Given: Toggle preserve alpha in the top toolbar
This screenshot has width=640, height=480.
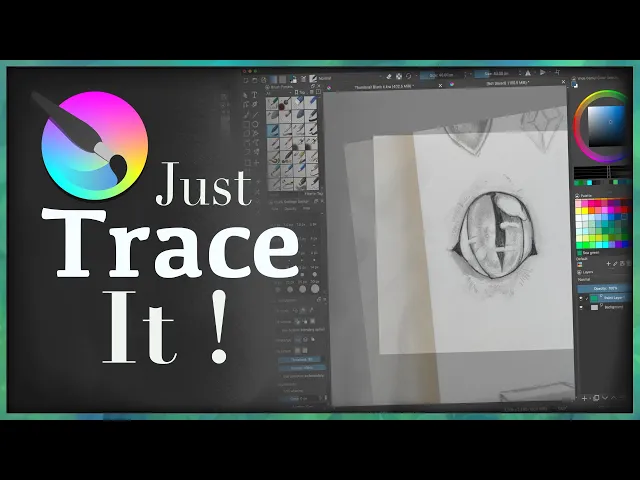Looking at the screenshot, I should (399, 77).
